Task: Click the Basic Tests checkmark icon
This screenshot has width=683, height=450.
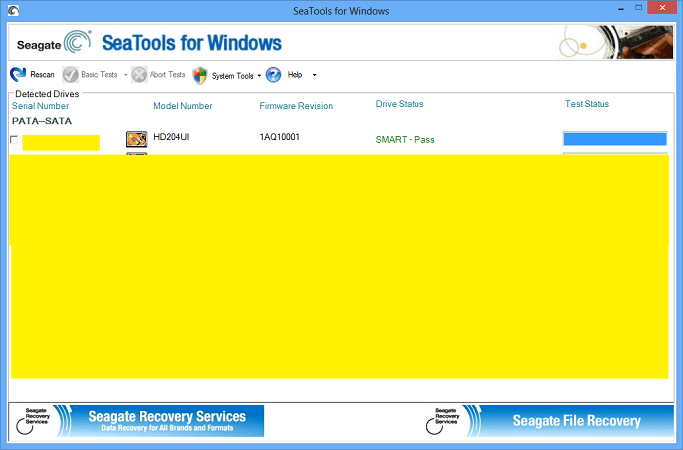Action: click(x=70, y=74)
